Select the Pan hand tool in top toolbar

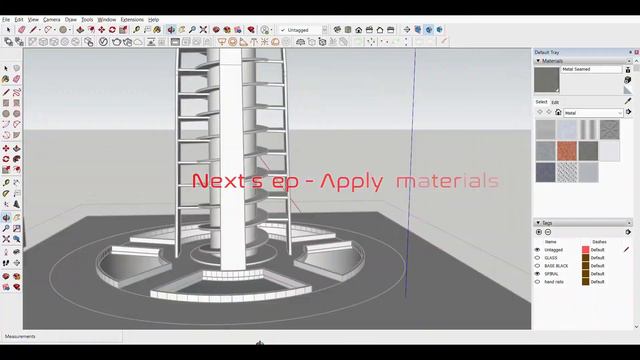182,30
